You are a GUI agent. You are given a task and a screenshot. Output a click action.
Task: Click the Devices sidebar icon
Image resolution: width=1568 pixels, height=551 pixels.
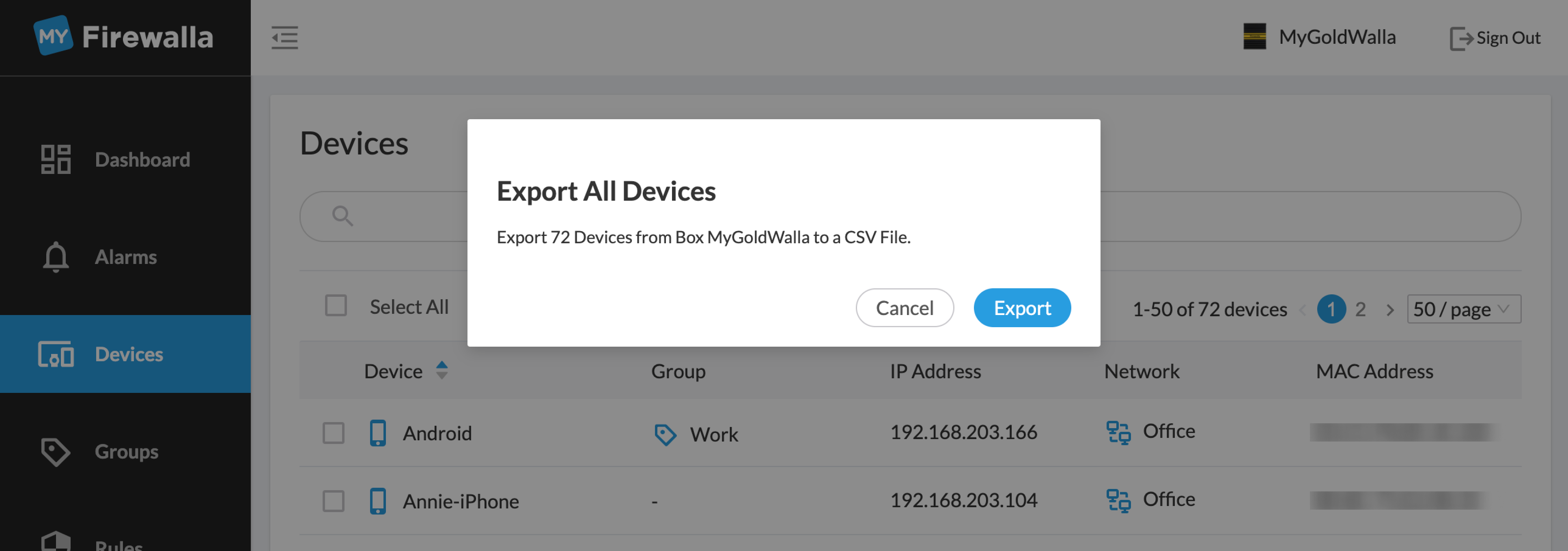point(56,354)
